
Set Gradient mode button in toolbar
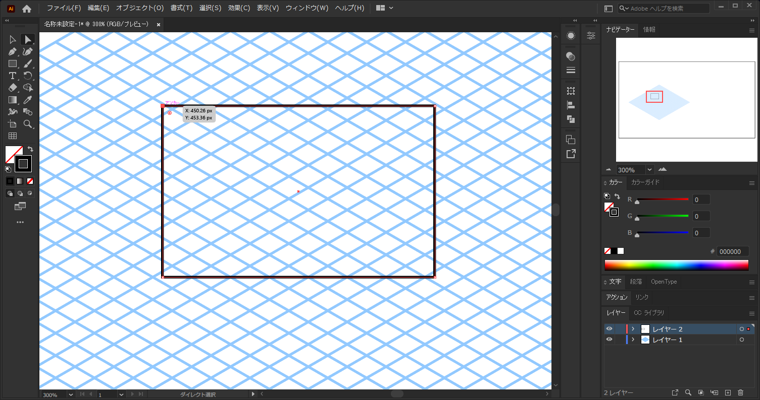[20, 181]
